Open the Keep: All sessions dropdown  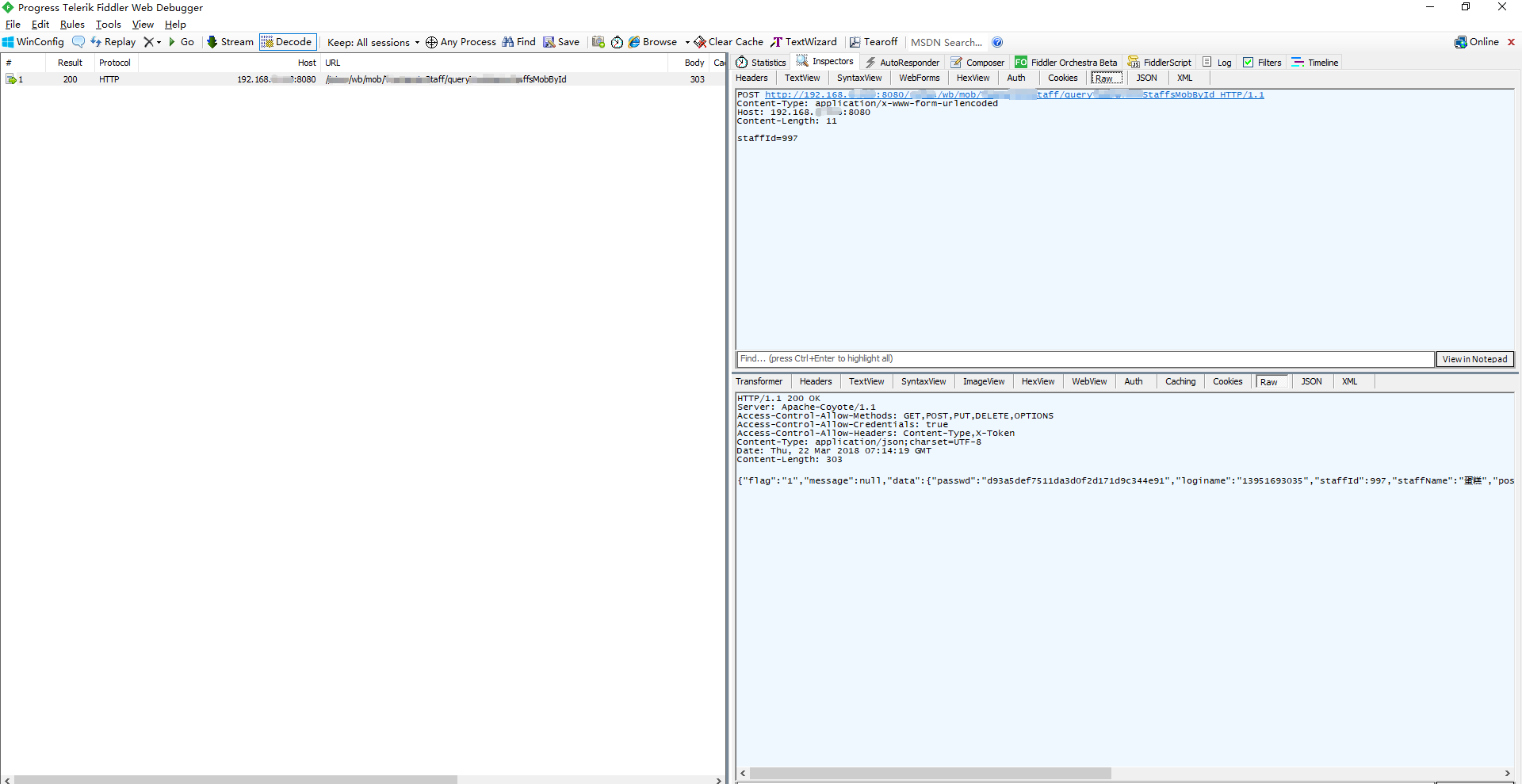[373, 42]
